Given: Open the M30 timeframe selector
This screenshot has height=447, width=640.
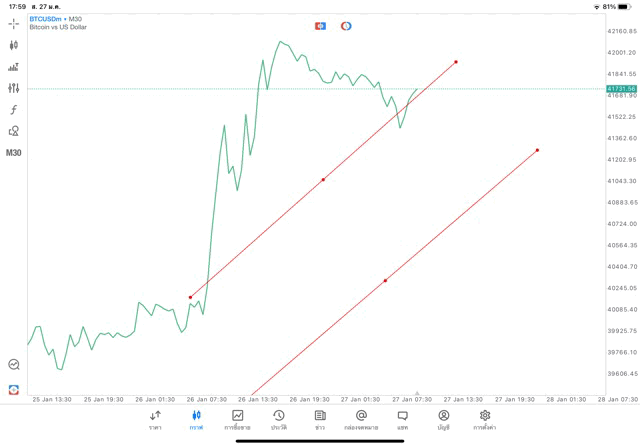Looking at the screenshot, I should 14,153.
